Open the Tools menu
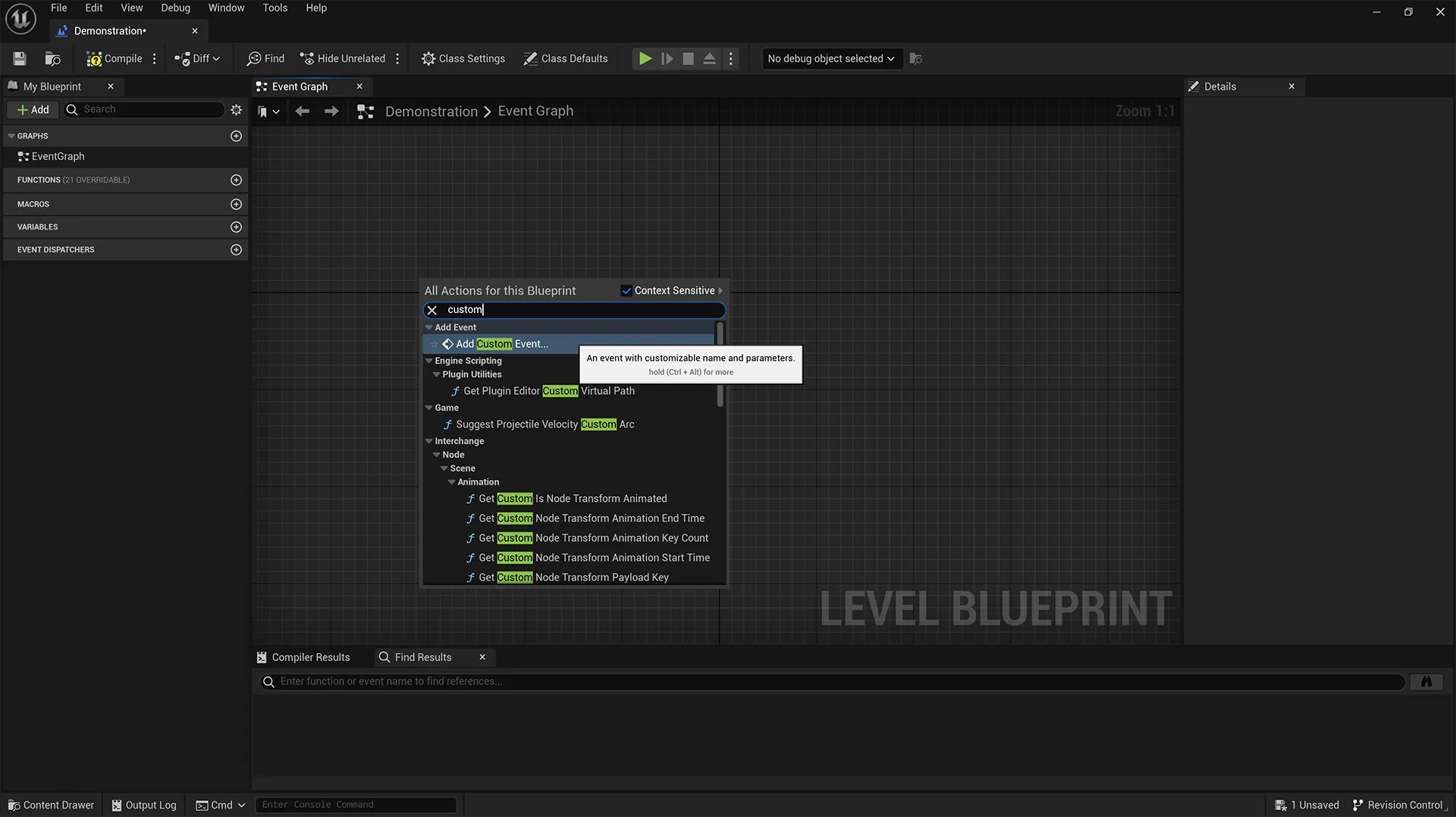Image resolution: width=1456 pixels, height=817 pixels. pyautogui.click(x=275, y=8)
